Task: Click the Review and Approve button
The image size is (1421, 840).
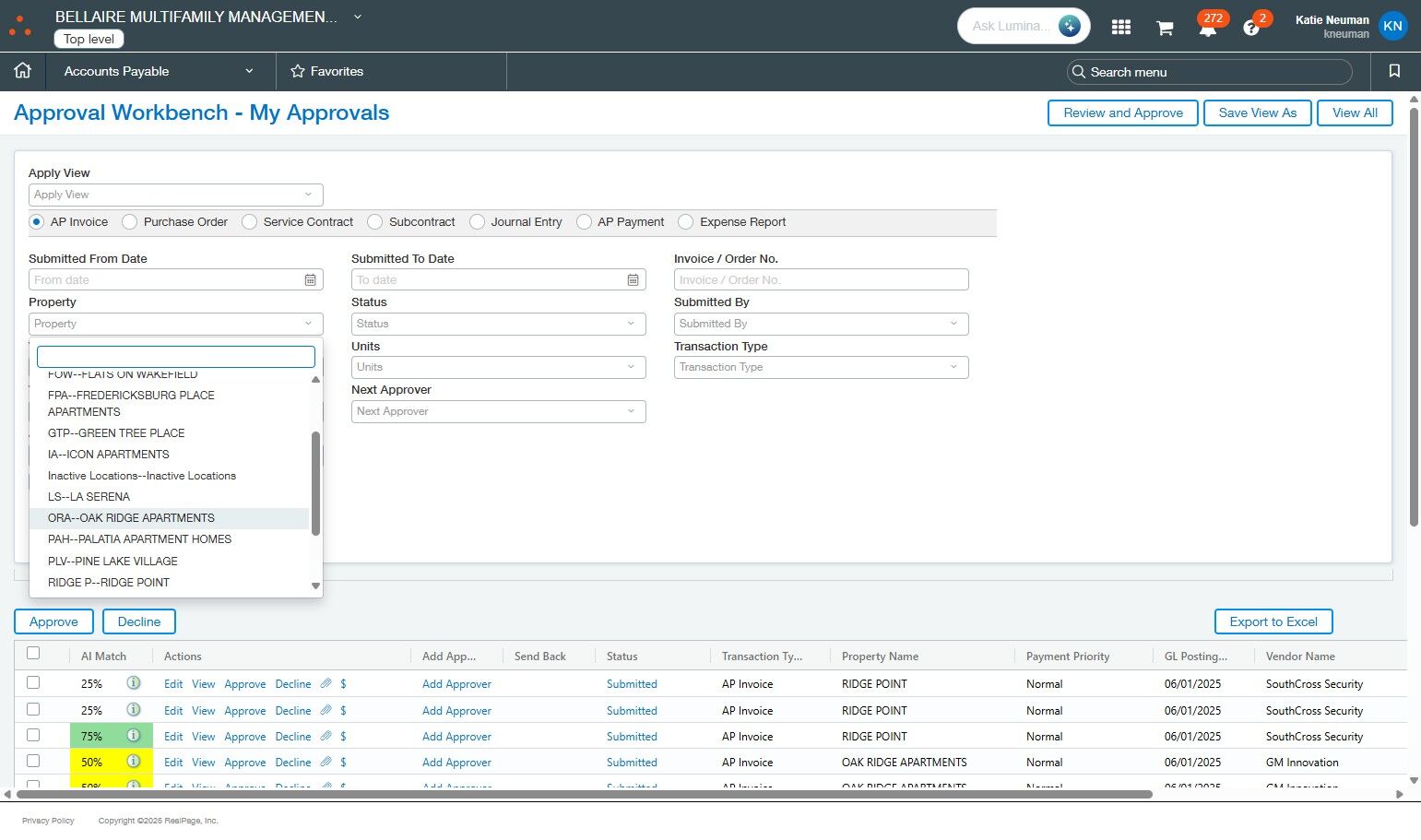Action: (x=1122, y=112)
